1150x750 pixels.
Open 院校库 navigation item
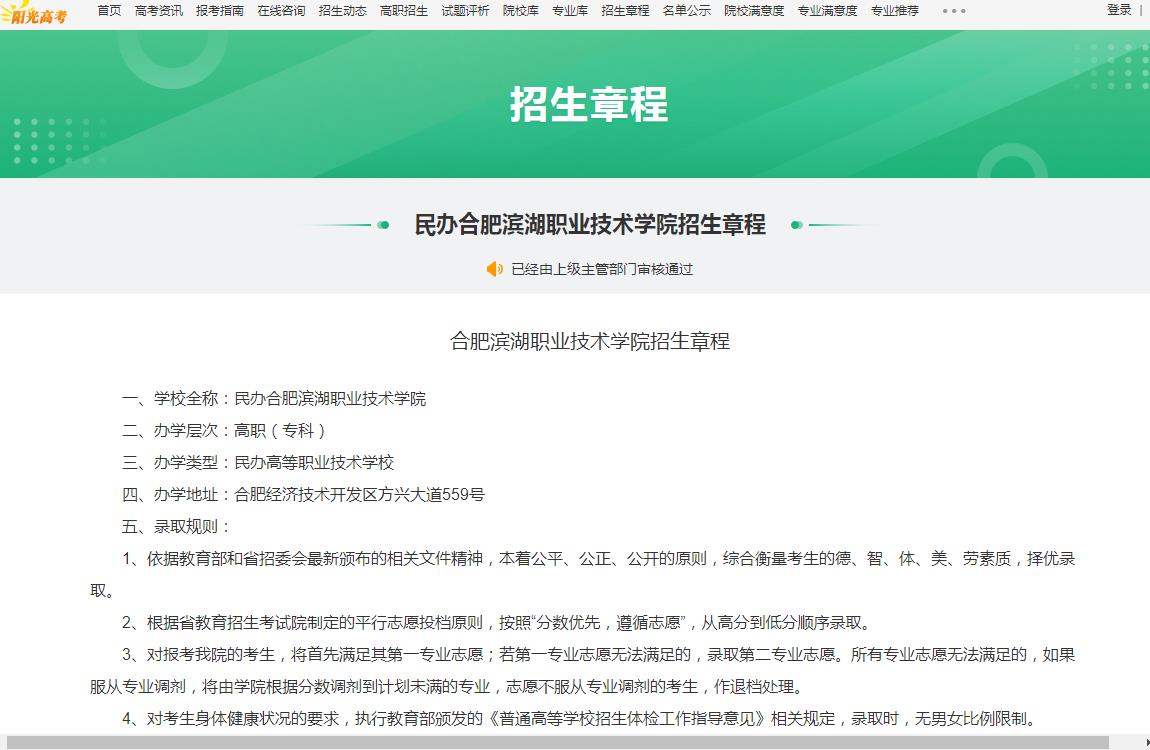[521, 10]
